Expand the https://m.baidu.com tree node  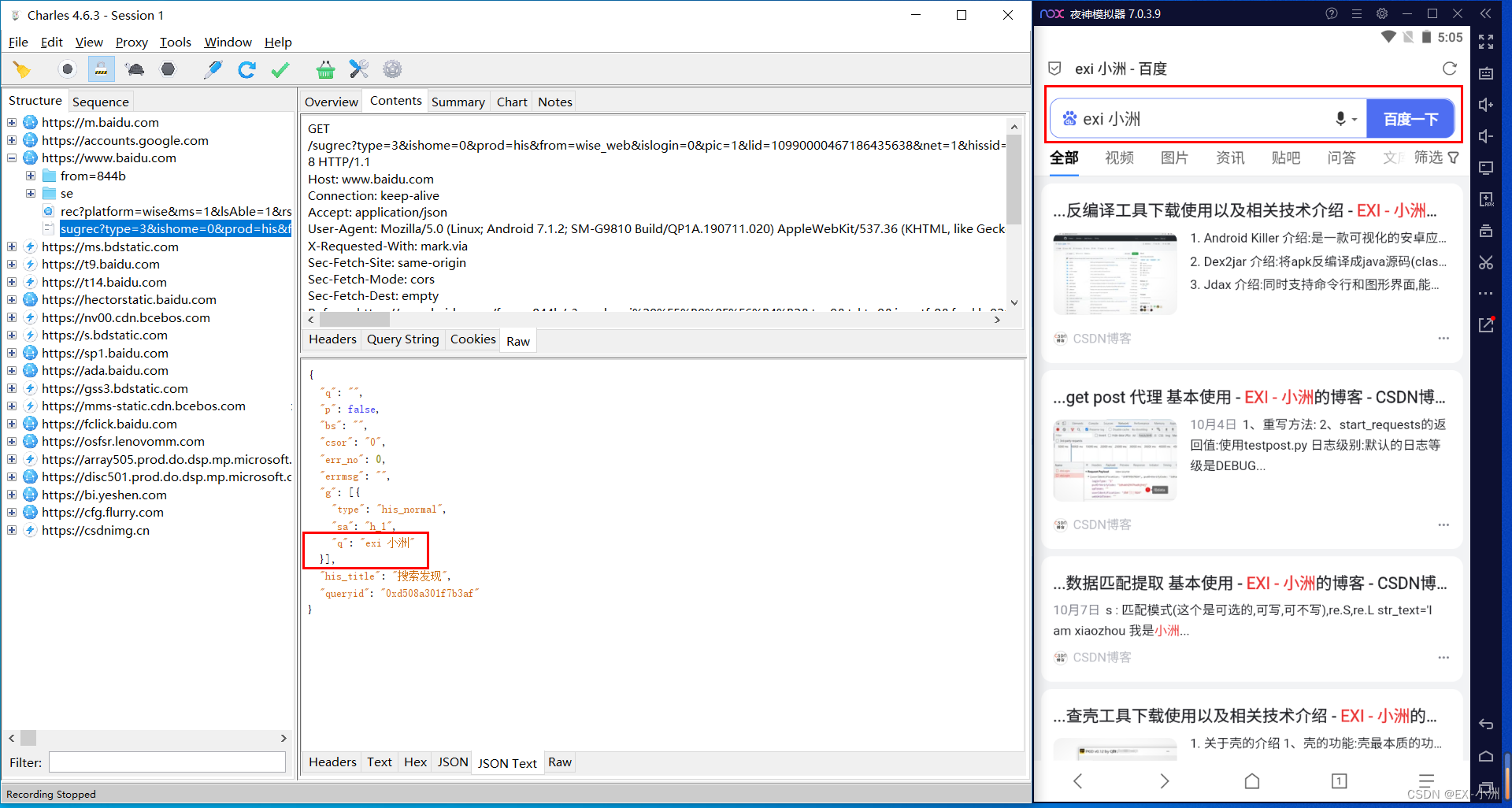12,123
